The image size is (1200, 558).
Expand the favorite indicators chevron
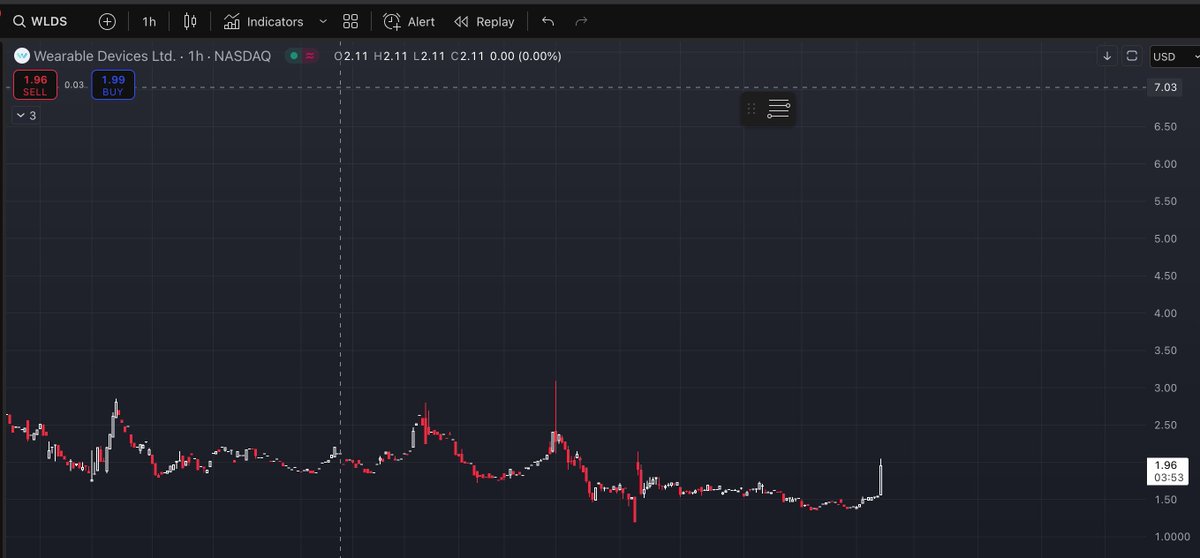click(322, 21)
